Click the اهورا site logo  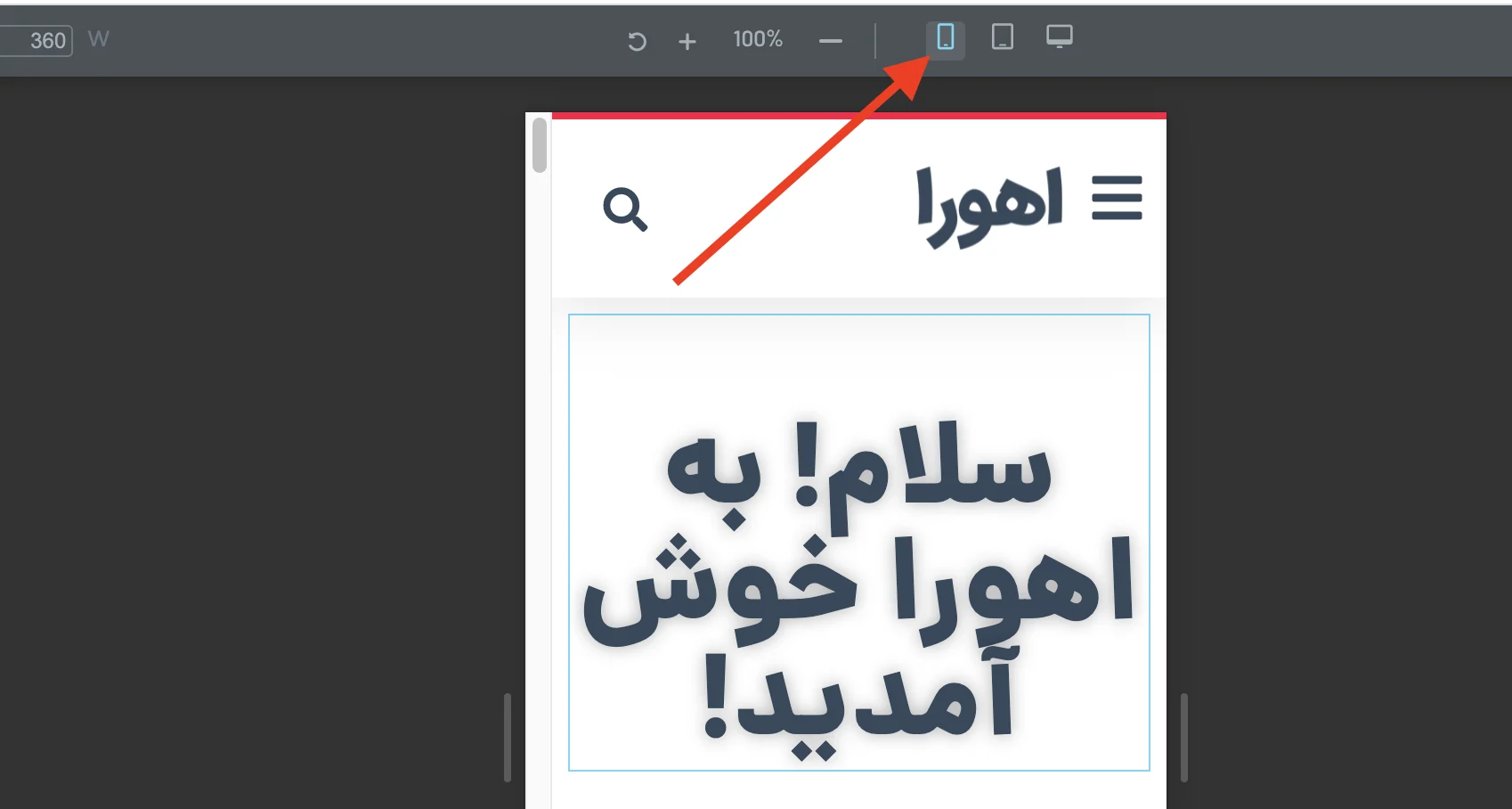click(990, 207)
